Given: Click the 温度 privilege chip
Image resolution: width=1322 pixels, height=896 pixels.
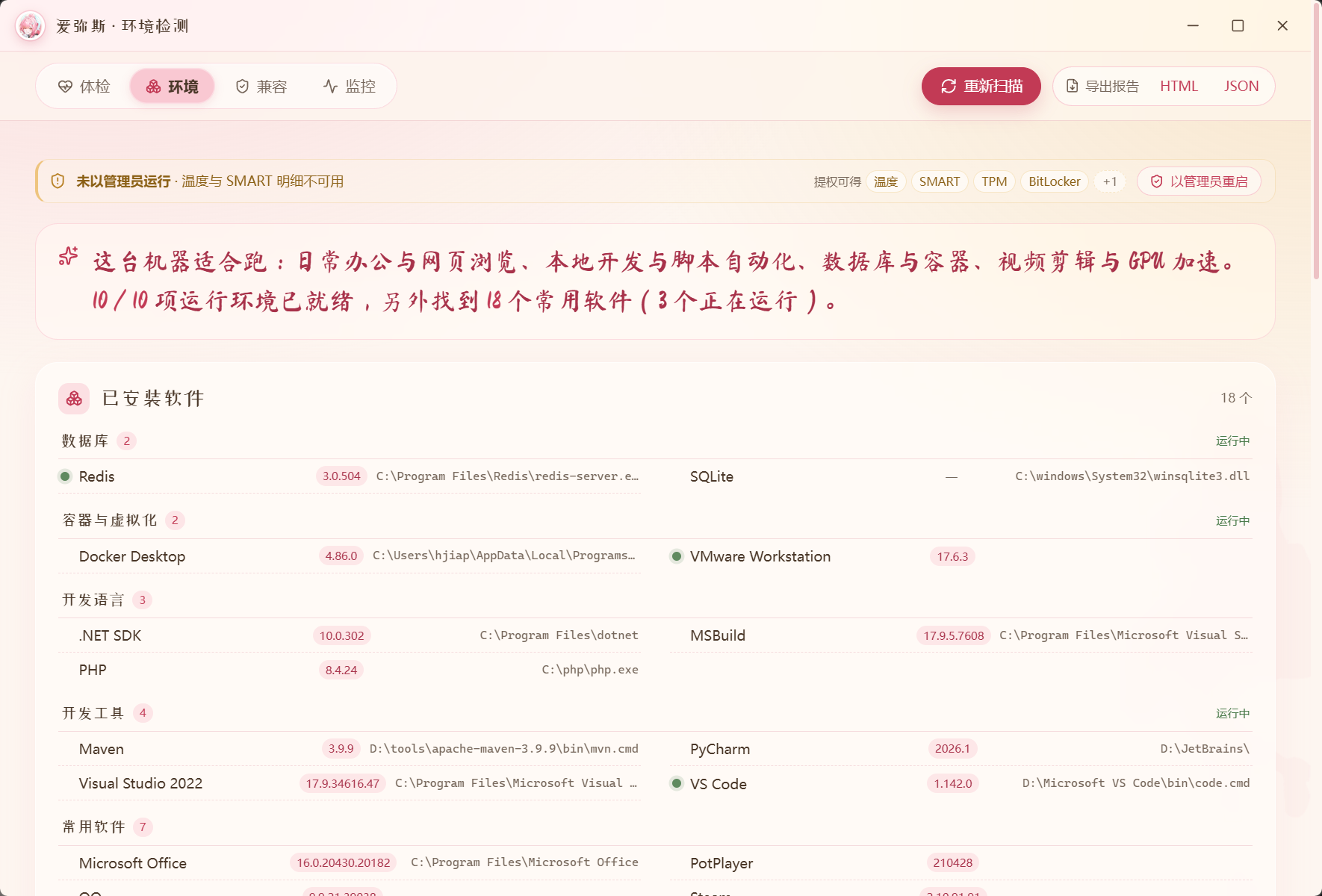Looking at the screenshot, I should pos(886,181).
